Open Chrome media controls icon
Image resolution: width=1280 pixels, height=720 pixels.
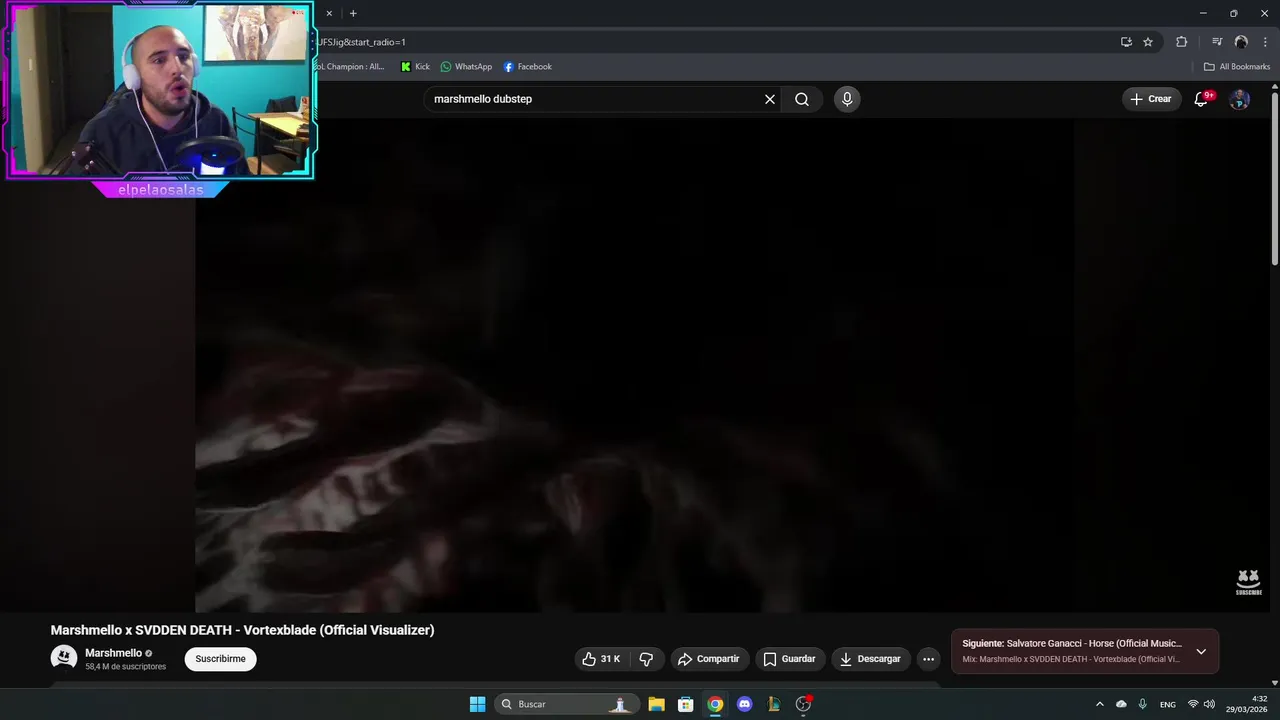pyautogui.click(x=1217, y=42)
